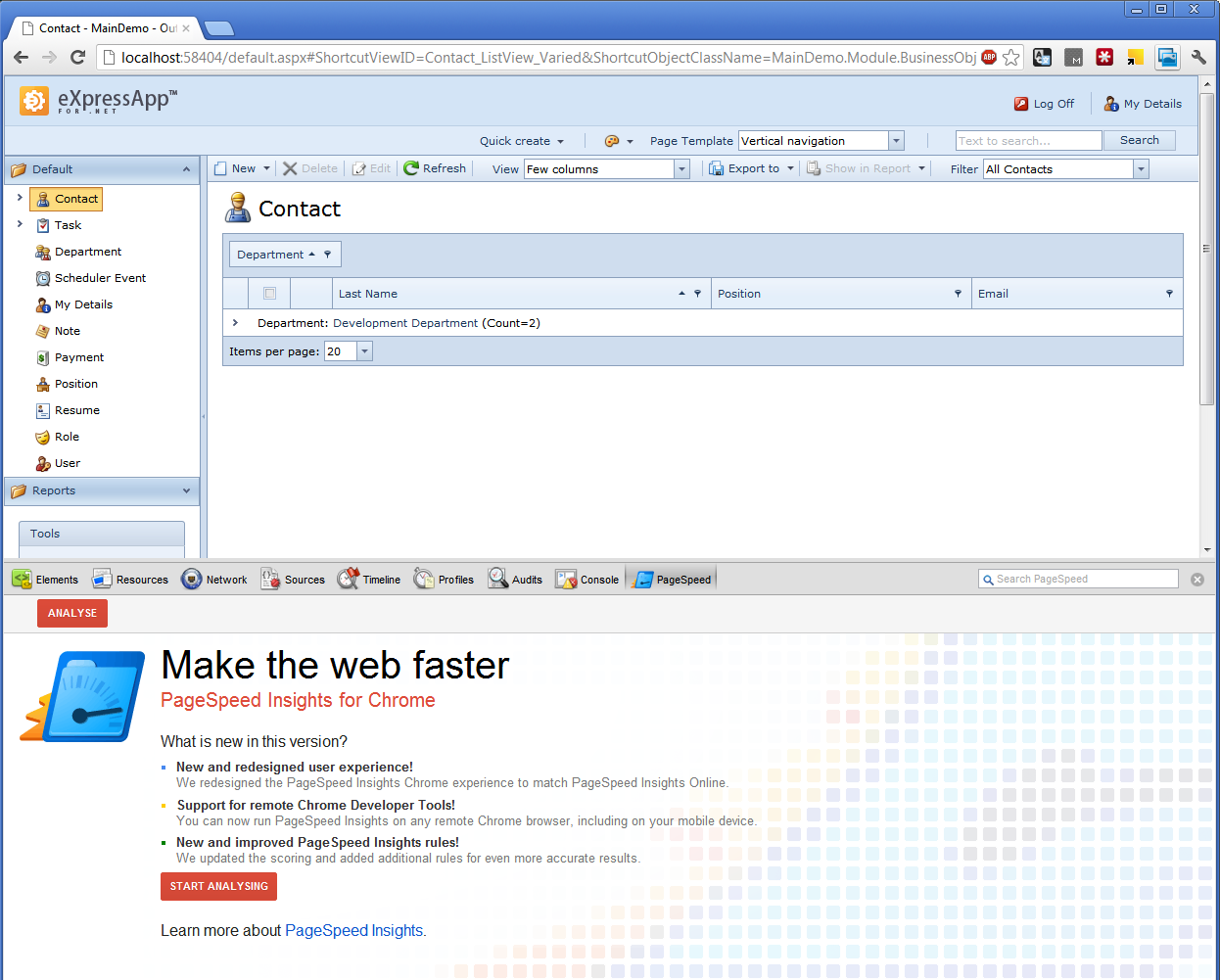The width and height of the screenshot is (1220, 980).
Task: Open the Email column filter funnel
Action: pyautogui.click(x=1169, y=294)
